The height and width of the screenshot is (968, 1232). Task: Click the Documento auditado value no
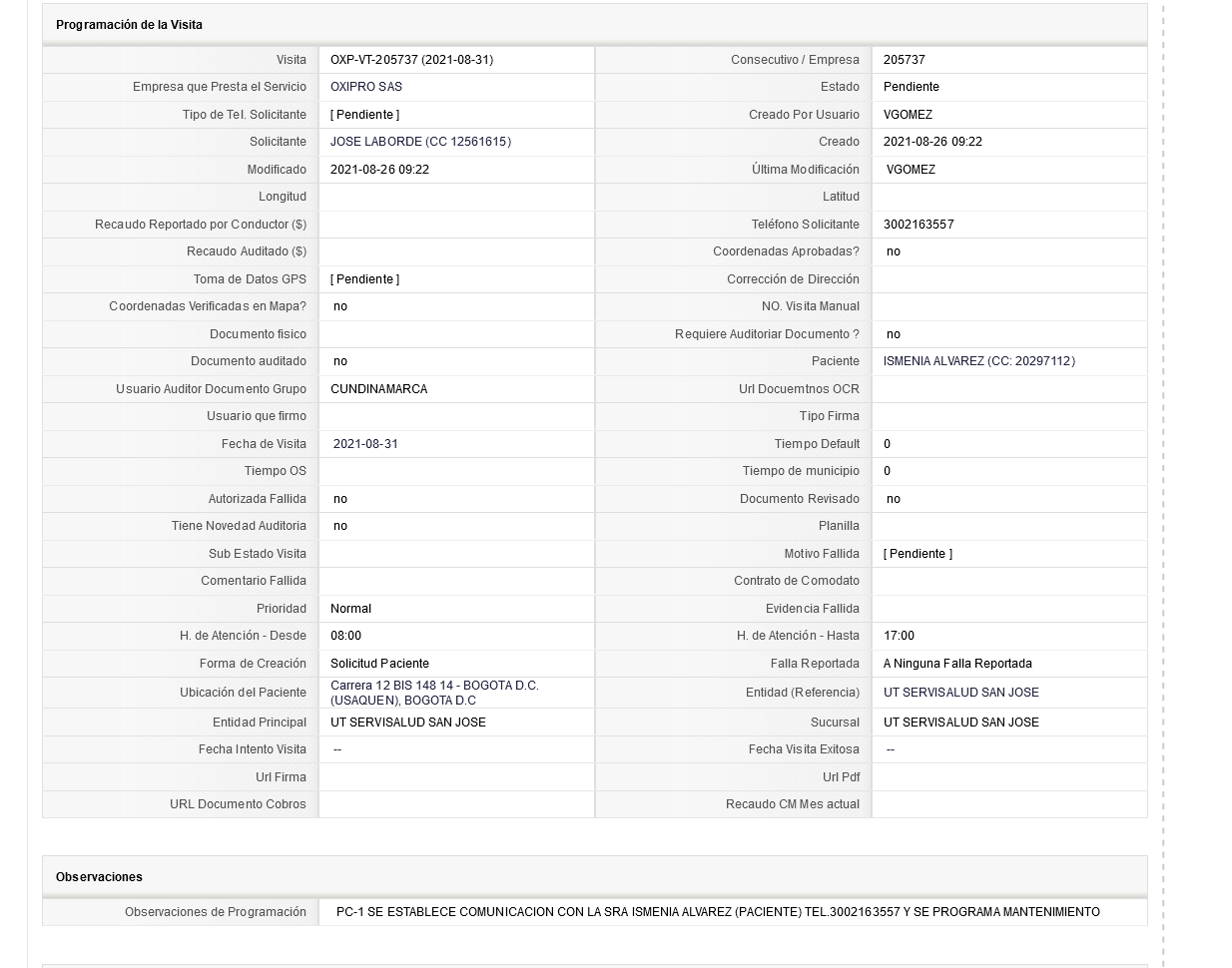tap(340, 361)
